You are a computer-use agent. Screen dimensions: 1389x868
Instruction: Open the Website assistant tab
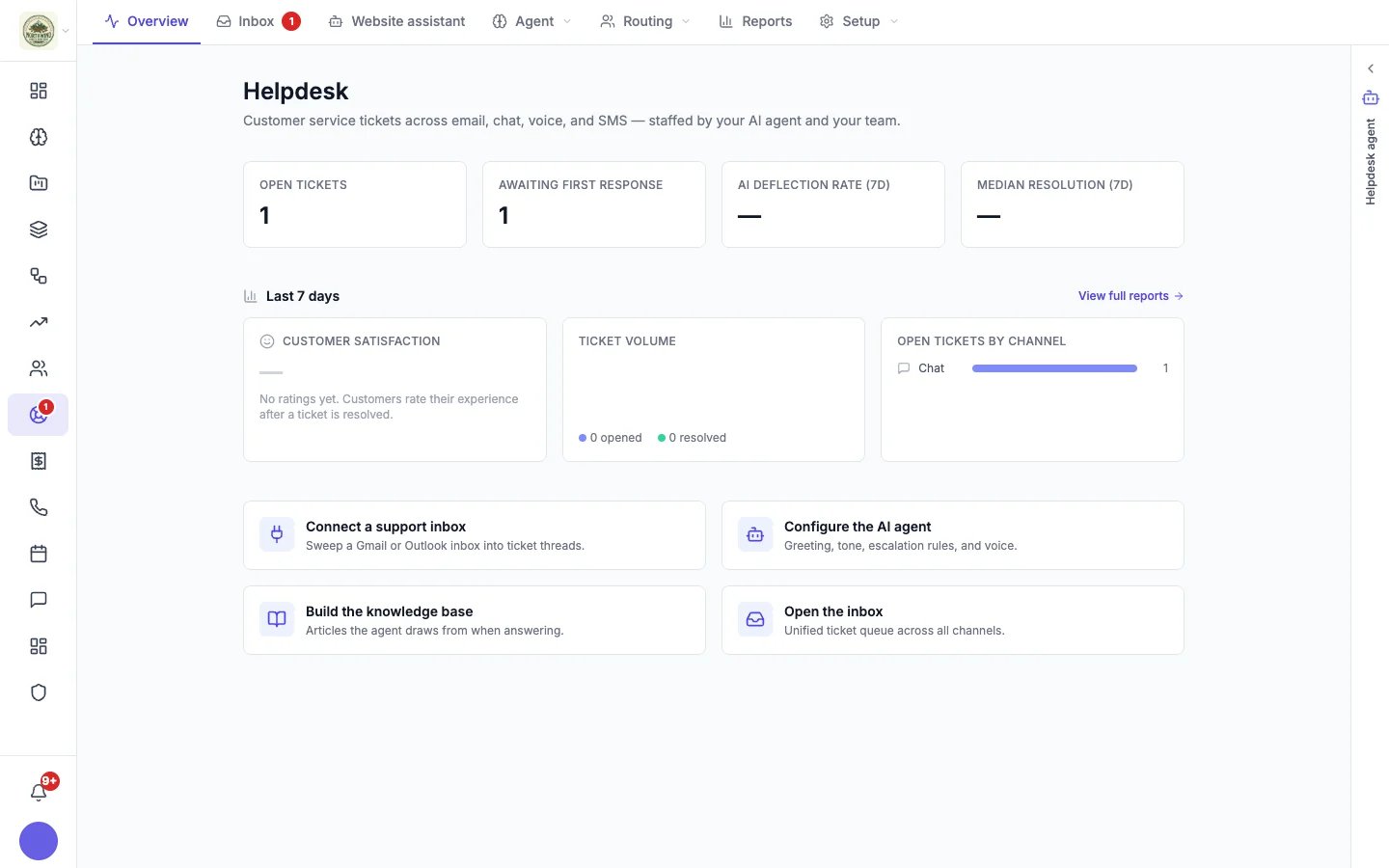tap(396, 21)
